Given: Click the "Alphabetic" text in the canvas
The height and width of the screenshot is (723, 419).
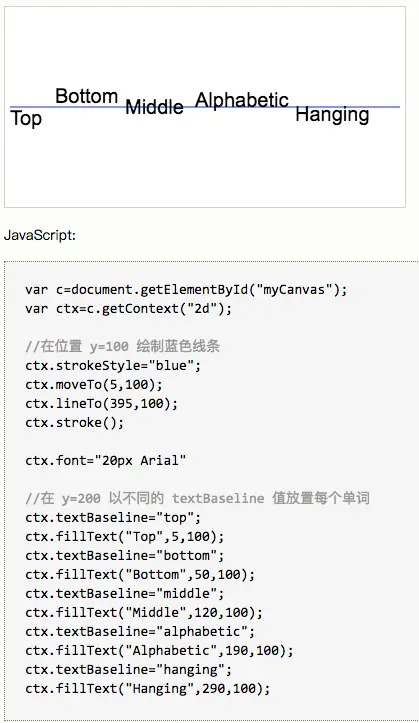Looking at the screenshot, I should click(242, 100).
